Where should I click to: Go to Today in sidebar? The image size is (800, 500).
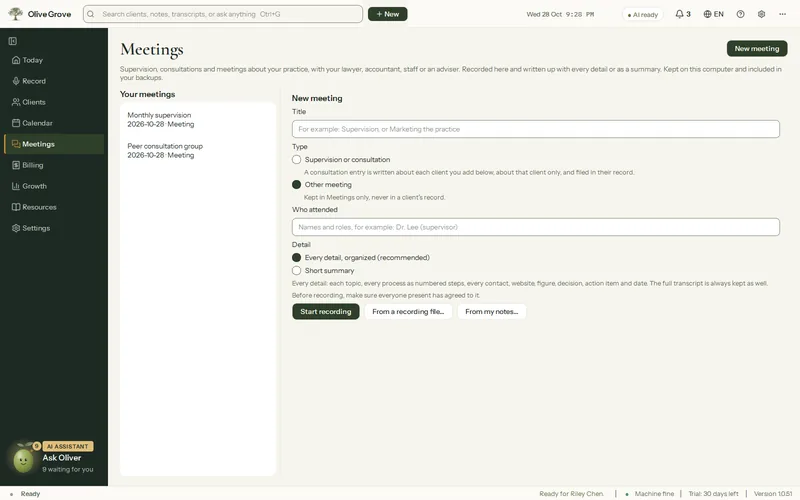pyautogui.click(x=54, y=60)
